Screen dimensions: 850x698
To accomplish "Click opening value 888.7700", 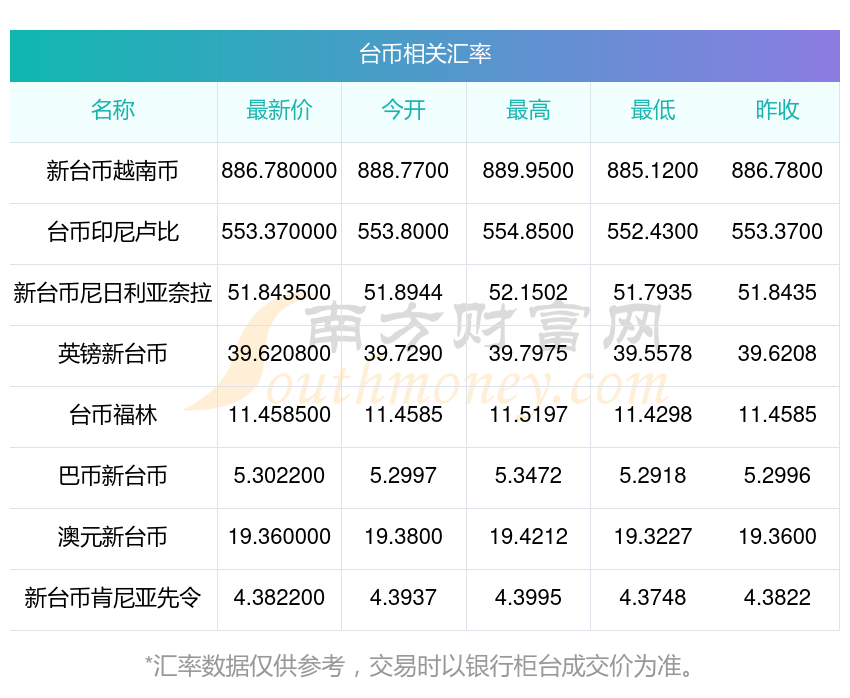I will coord(403,171).
